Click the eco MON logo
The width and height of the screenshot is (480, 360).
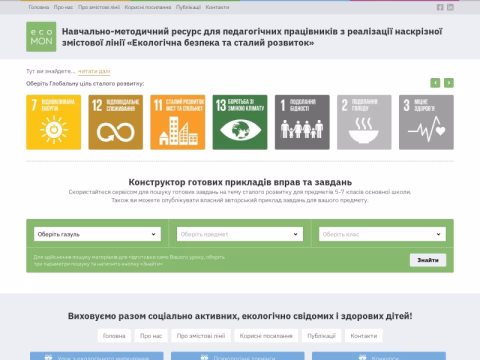[41, 37]
